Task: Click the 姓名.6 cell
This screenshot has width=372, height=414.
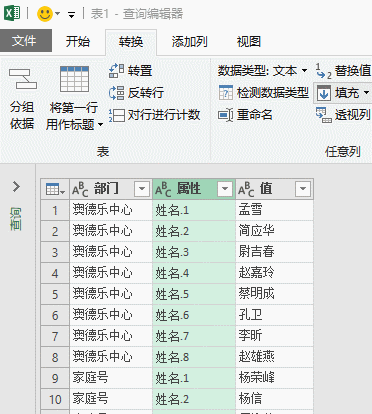Action: coord(194,315)
